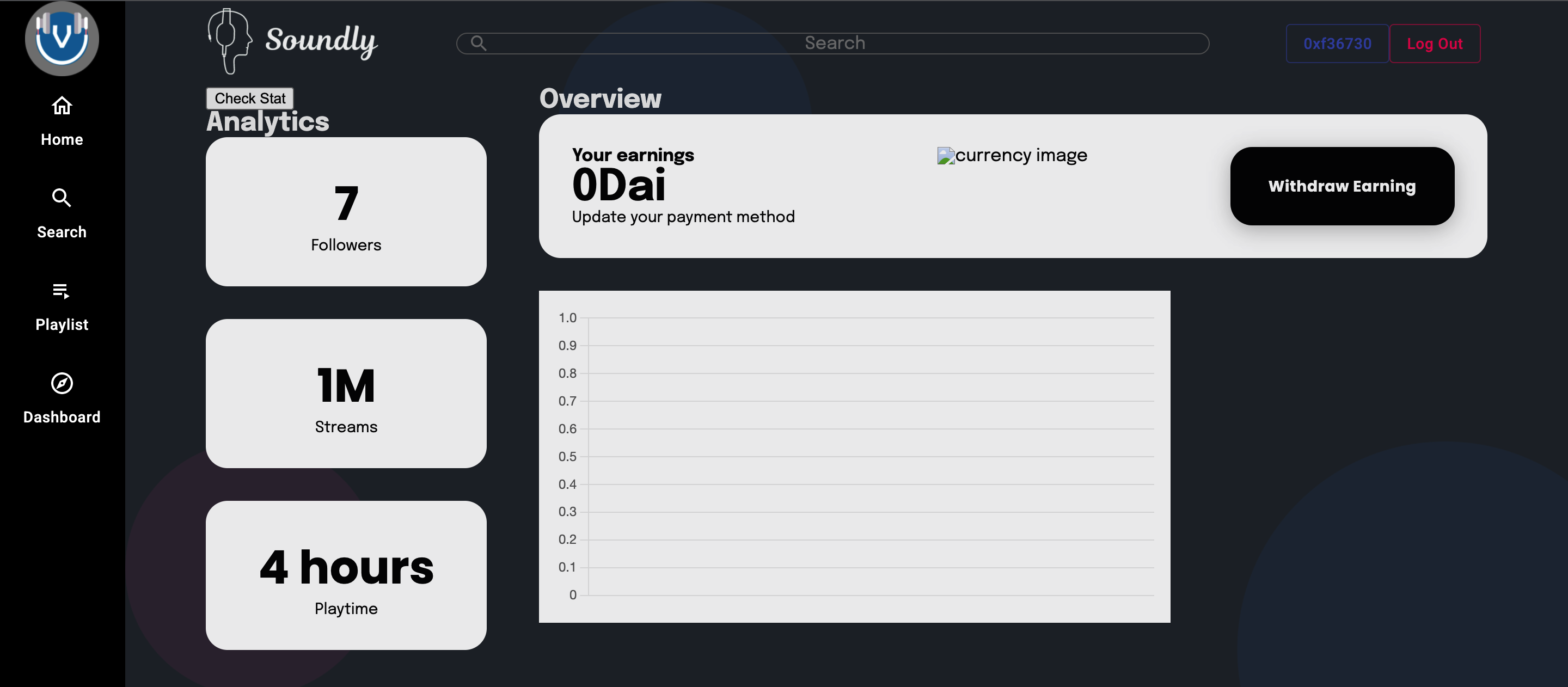Click the Dashboard compass icon
Image resolution: width=1568 pixels, height=687 pixels.
(62, 383)
